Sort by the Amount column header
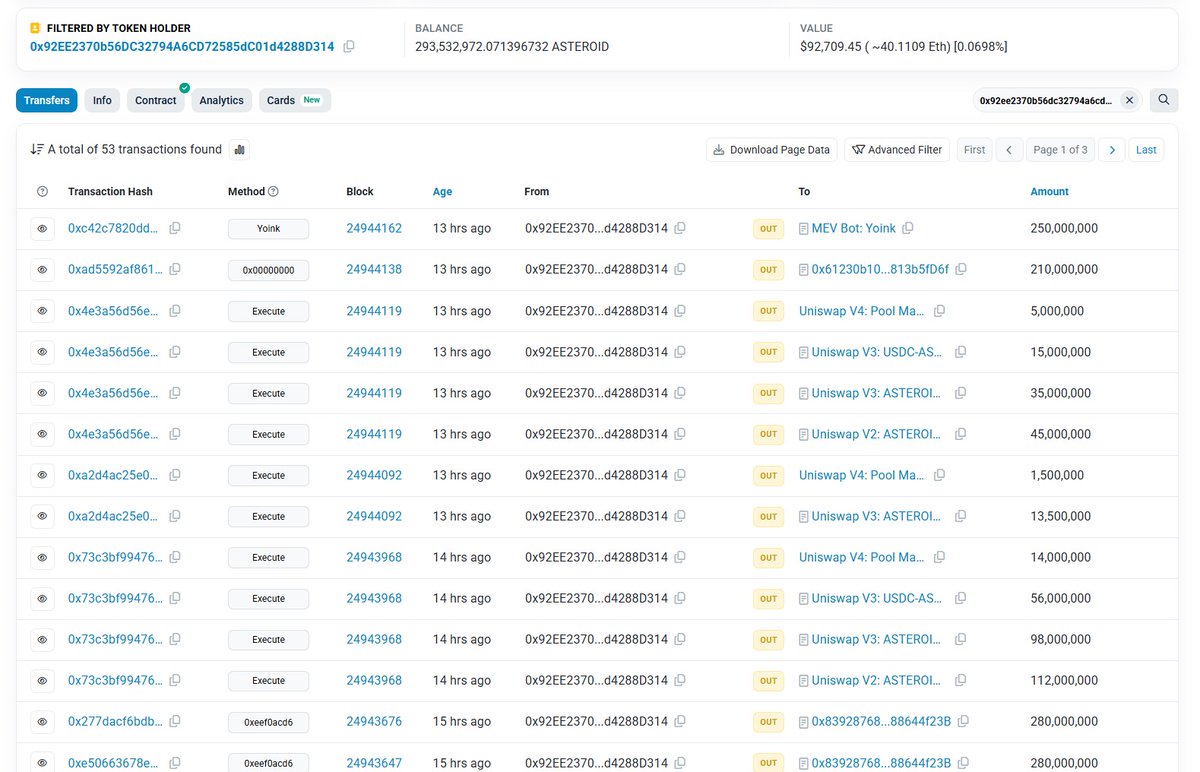Viewport: 1200px width, 772px height. pos(1049,192)
